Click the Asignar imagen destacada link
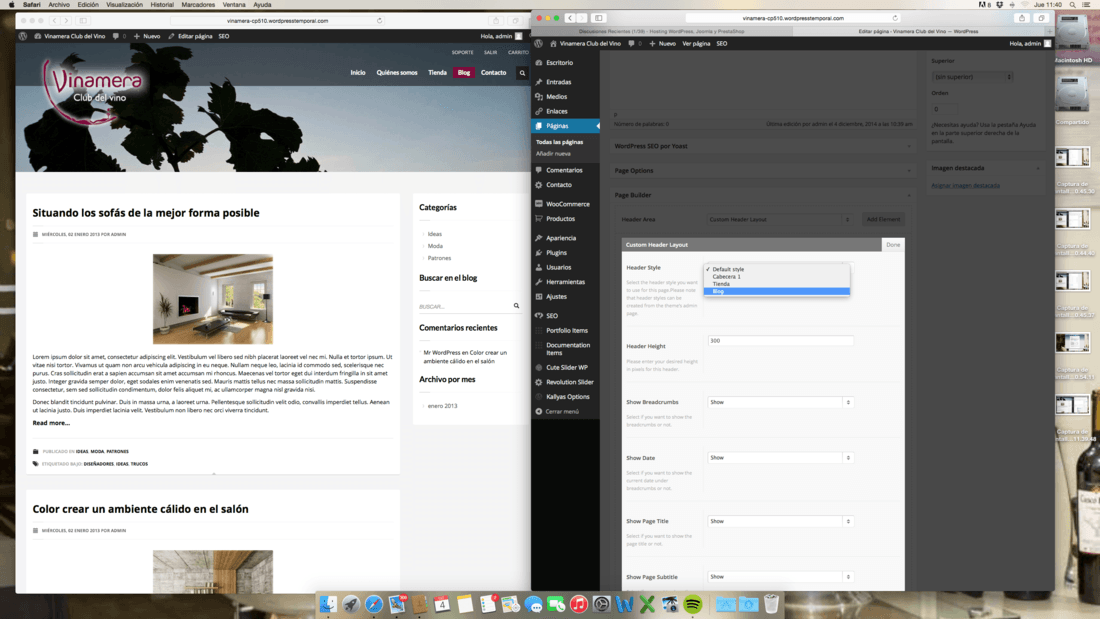The image size is (1100, 619). (x=965, y=186)
